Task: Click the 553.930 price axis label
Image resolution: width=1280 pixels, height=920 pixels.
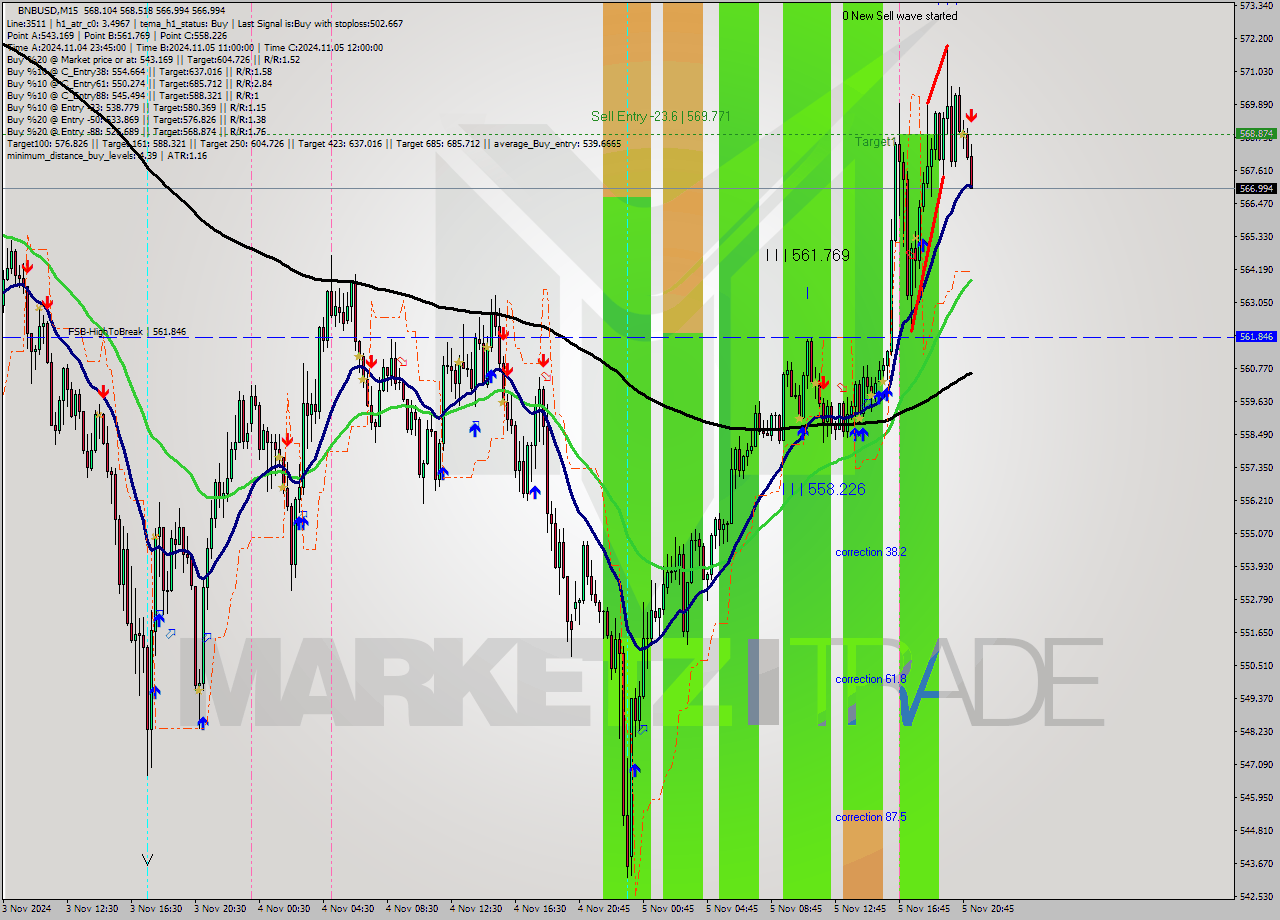Action: pyautogui.click(x=1256, y=566)
